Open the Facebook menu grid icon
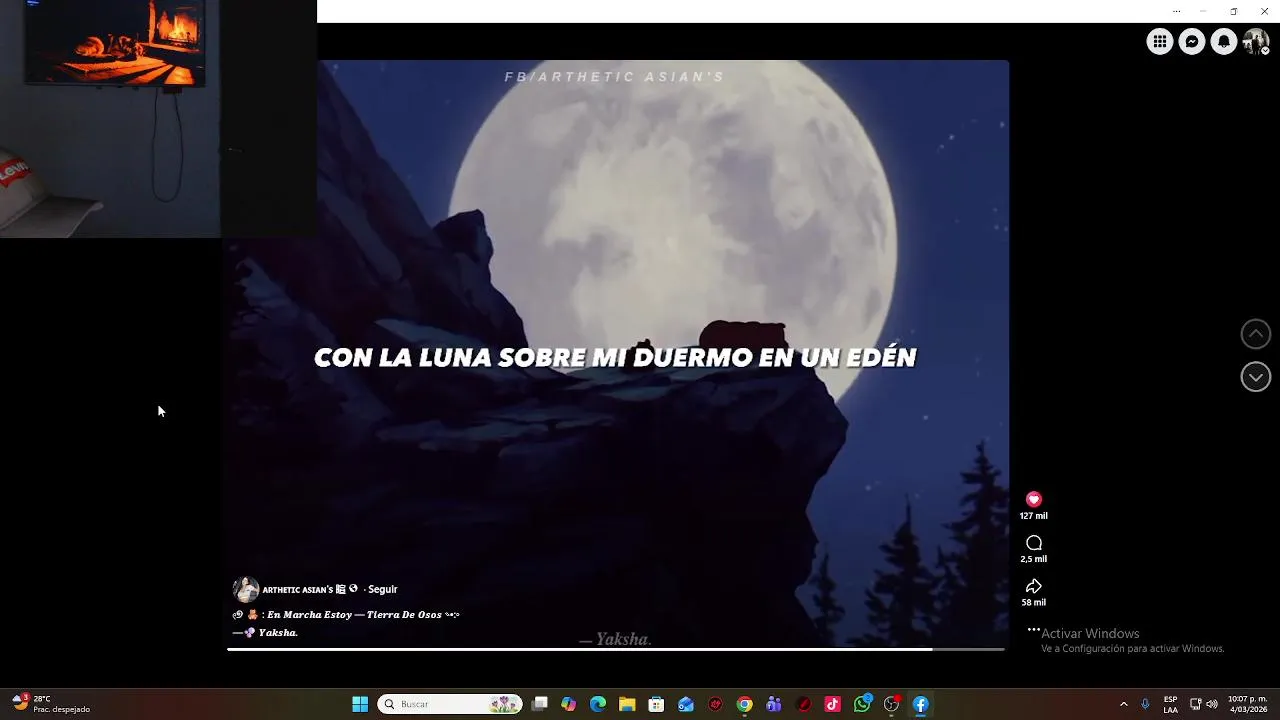 (1159, 41)
